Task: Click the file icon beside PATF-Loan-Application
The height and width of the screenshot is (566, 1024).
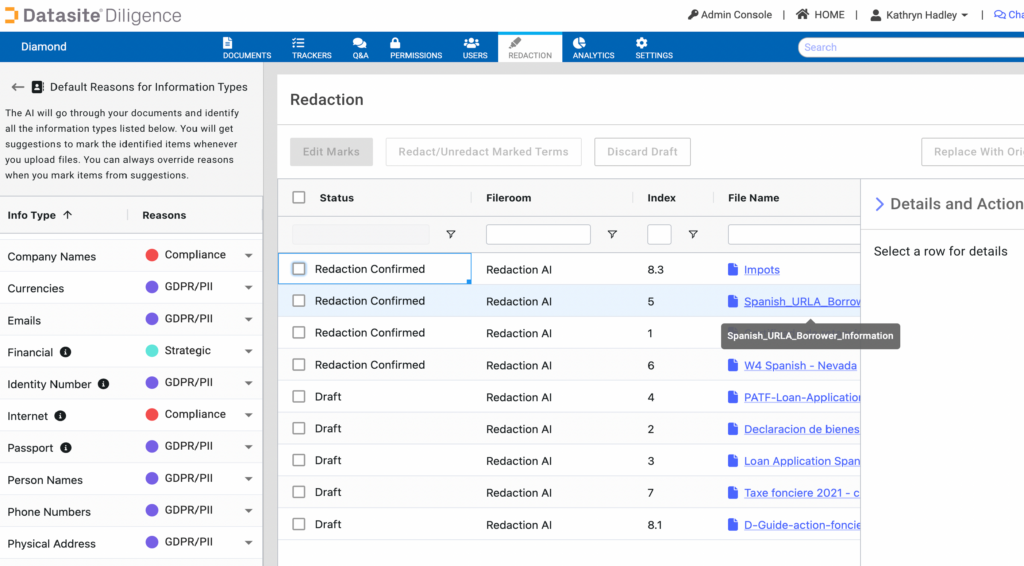Action: click(733, 397)
